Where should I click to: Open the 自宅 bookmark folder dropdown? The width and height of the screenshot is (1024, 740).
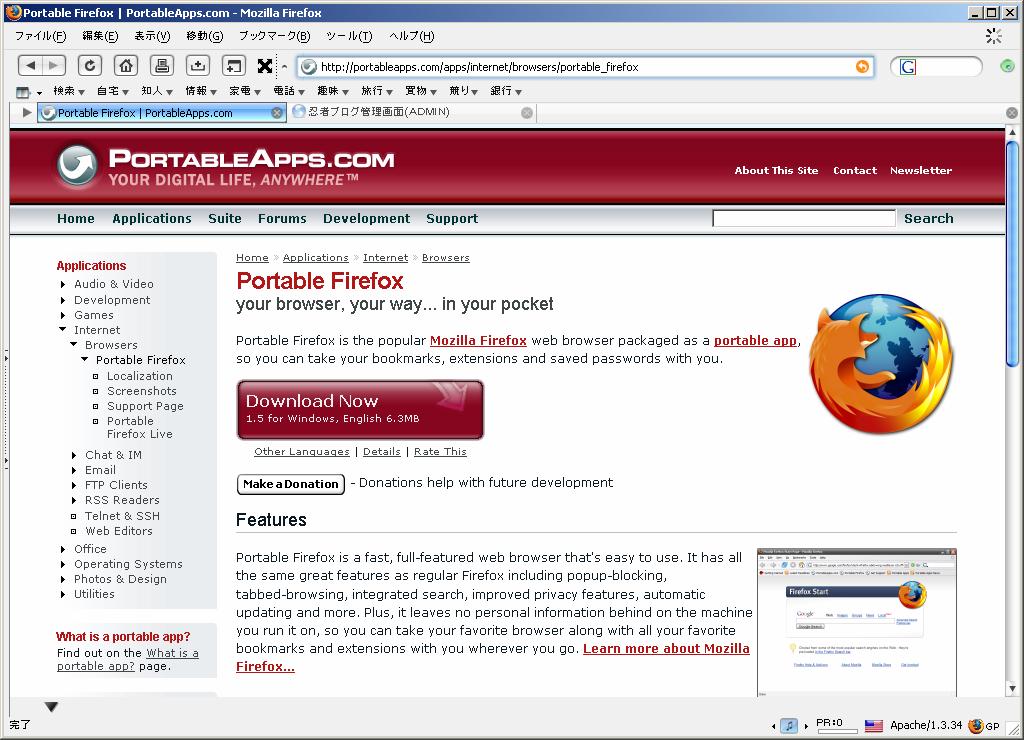pos(112,91)
